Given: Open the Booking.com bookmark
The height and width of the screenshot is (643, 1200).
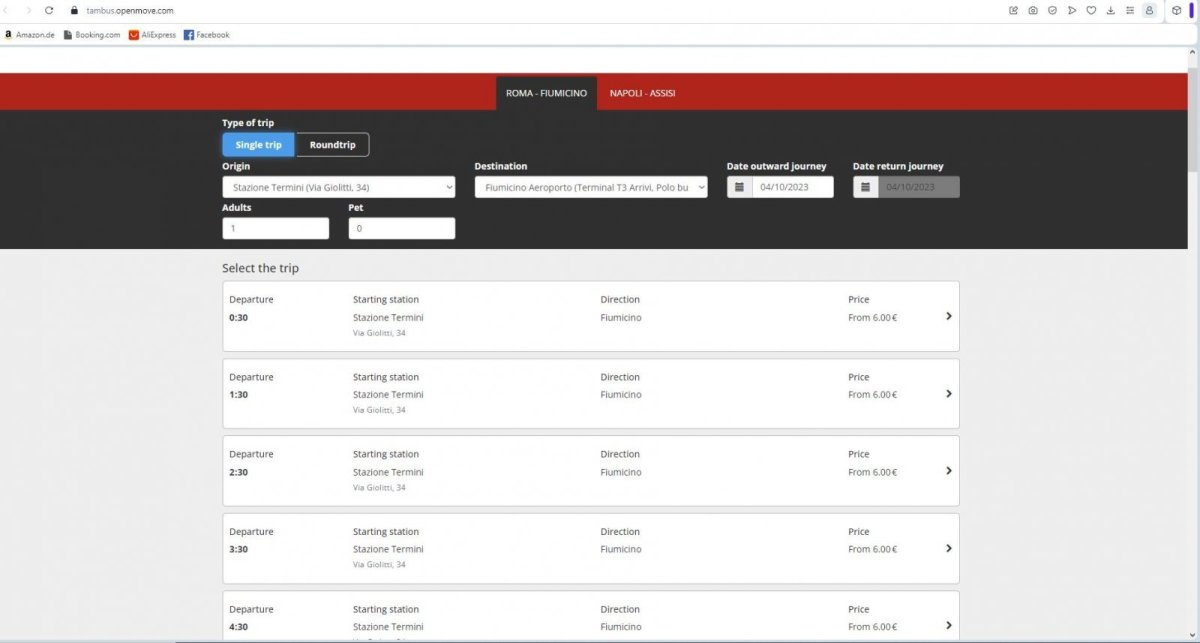Looking at the screenshot, I should pyautogui.click(x=92, y=35).
